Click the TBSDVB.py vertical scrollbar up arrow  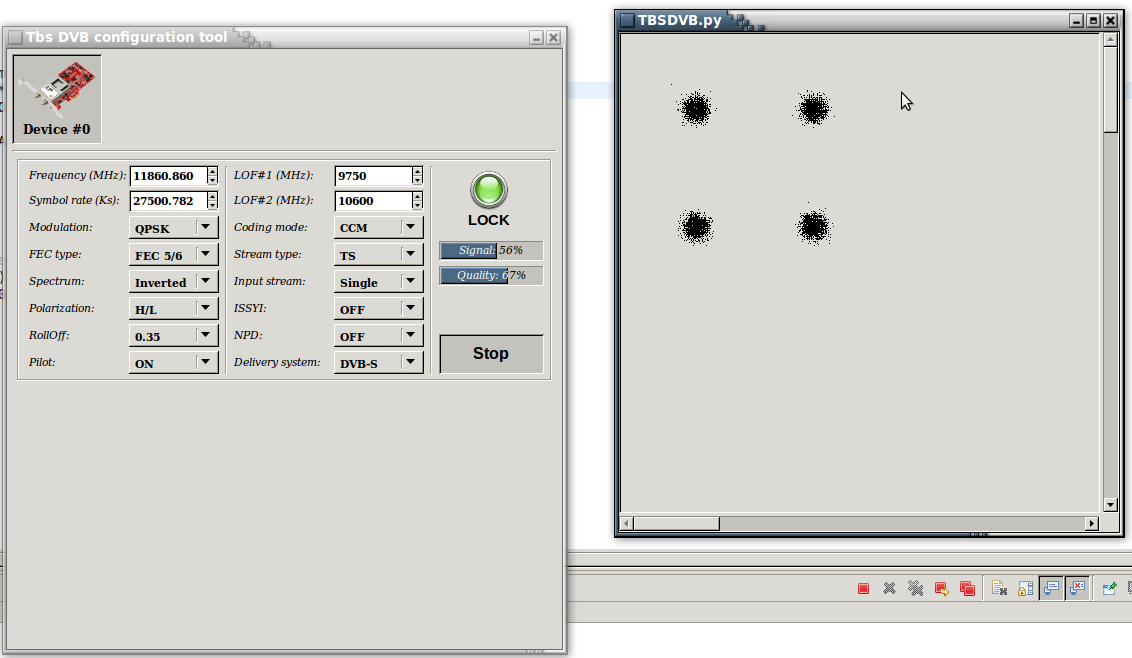[x=1110, y=40]
